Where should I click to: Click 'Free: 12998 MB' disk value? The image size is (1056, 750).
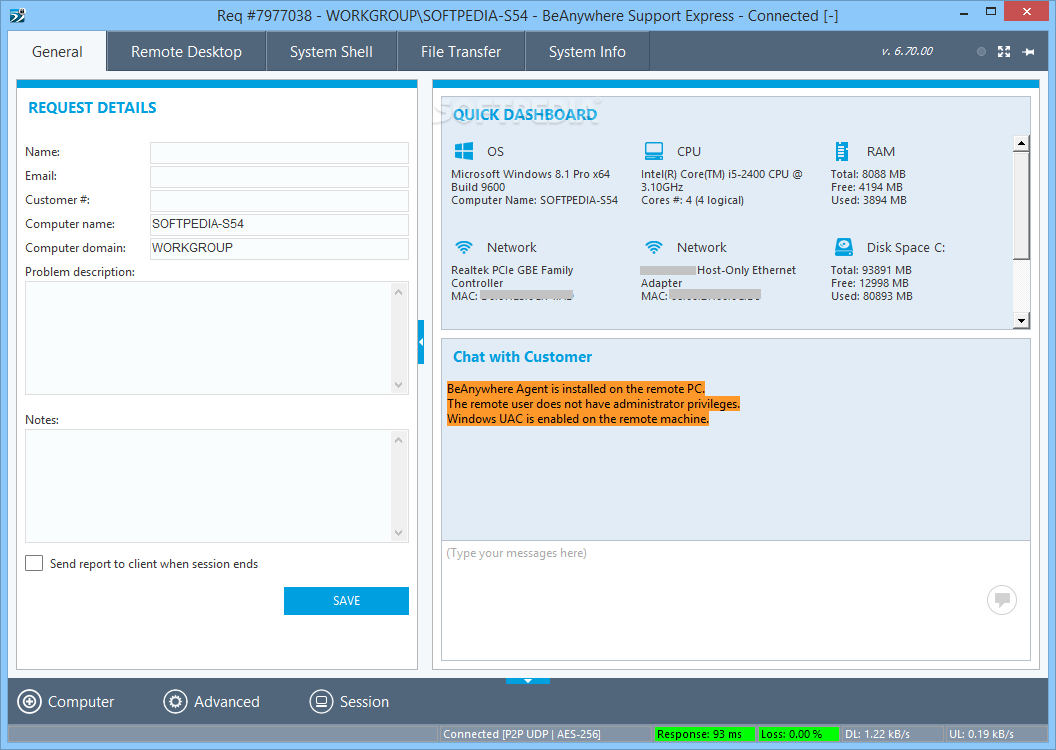coord(869,283)
